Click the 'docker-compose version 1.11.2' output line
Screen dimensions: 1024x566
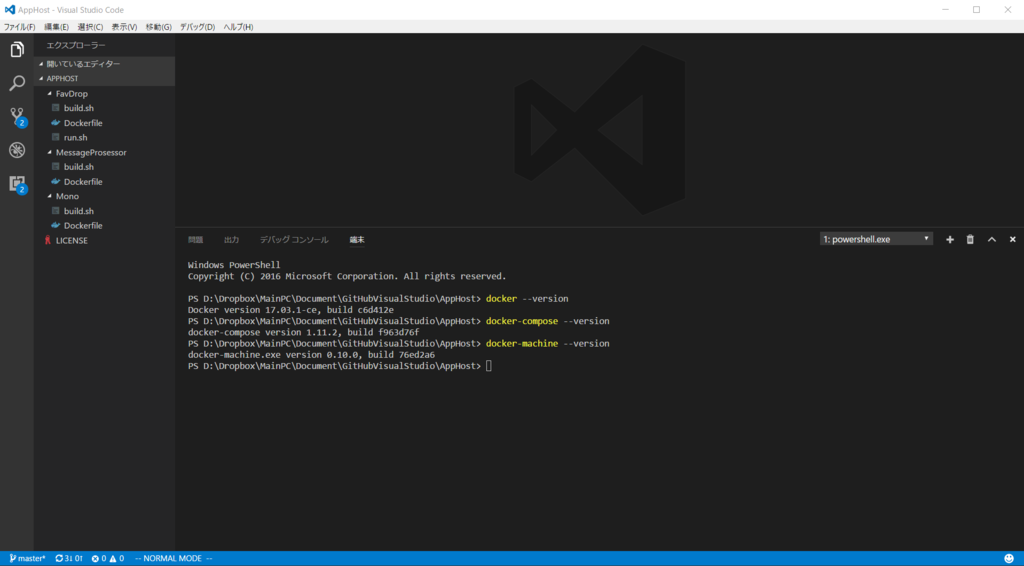pos(303,332)
